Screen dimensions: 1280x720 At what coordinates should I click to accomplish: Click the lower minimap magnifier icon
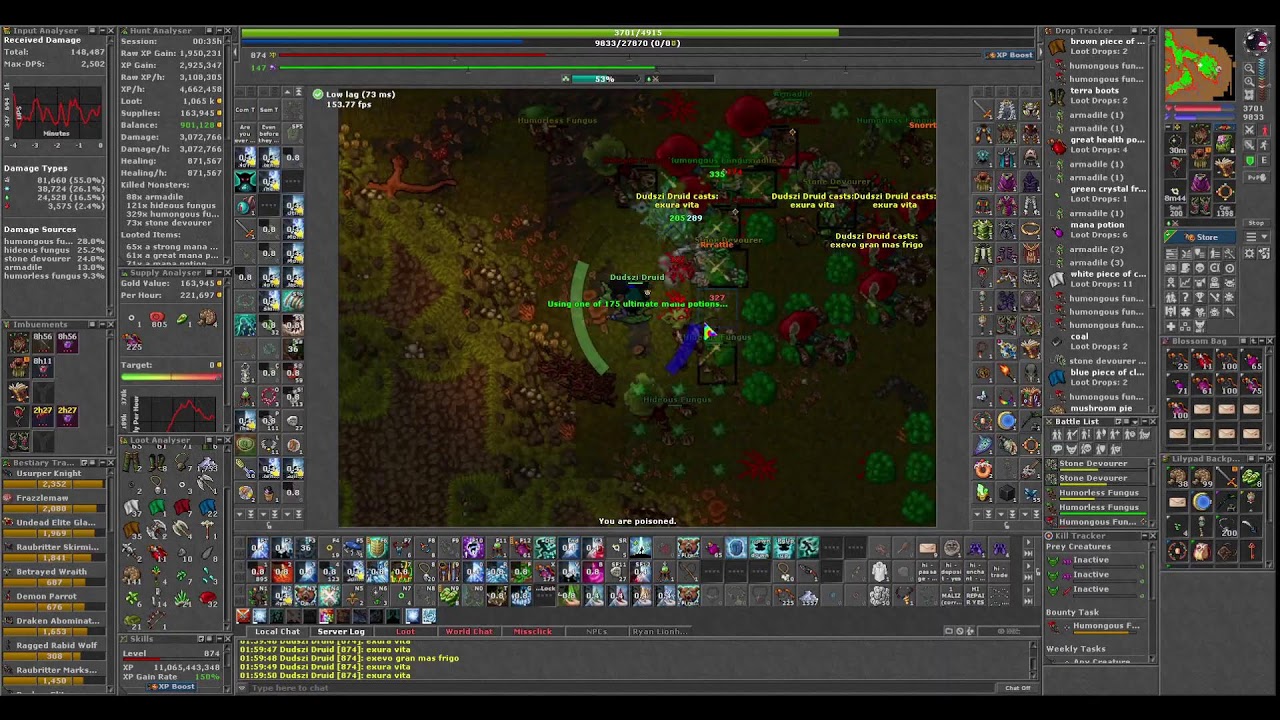click(1249, 82)
